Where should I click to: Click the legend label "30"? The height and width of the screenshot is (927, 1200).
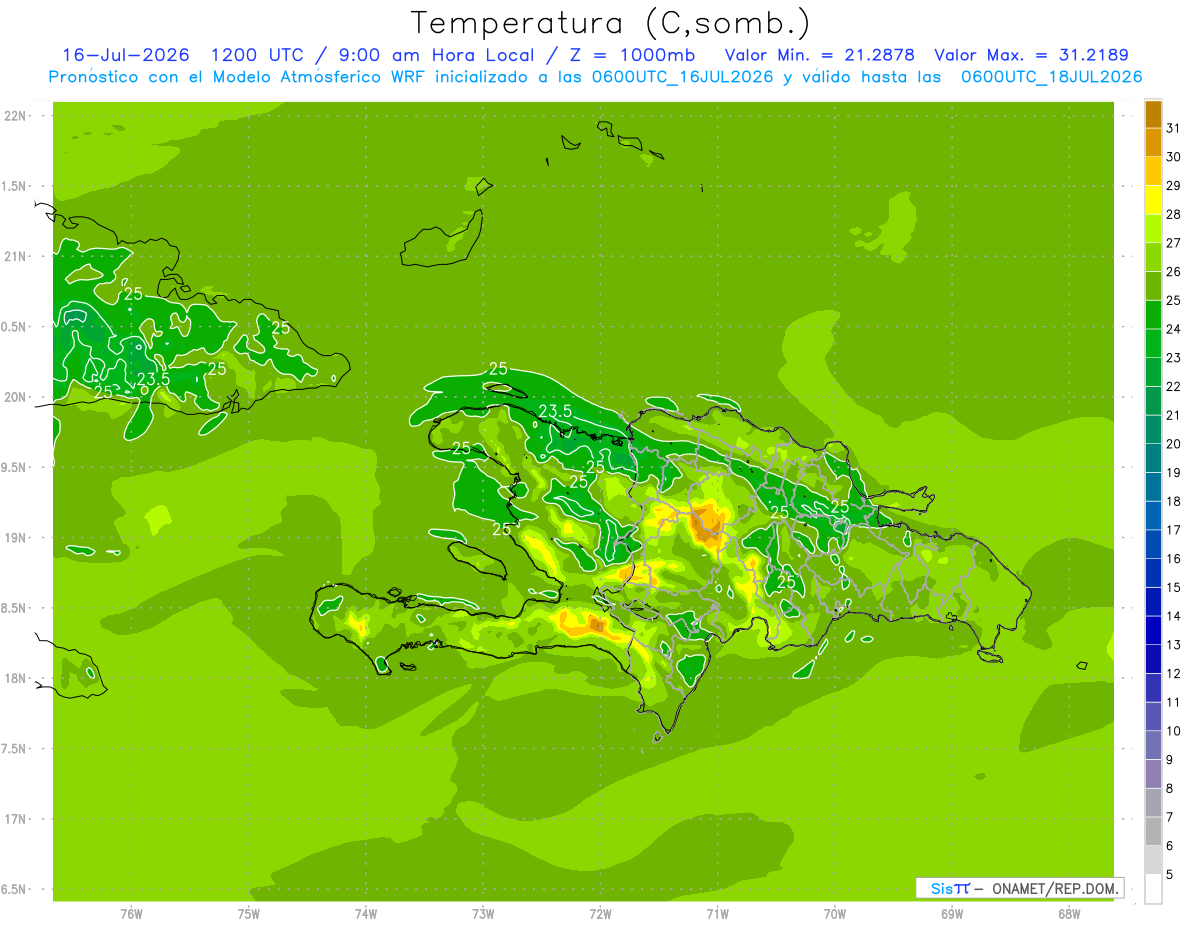coord(1174,157)
